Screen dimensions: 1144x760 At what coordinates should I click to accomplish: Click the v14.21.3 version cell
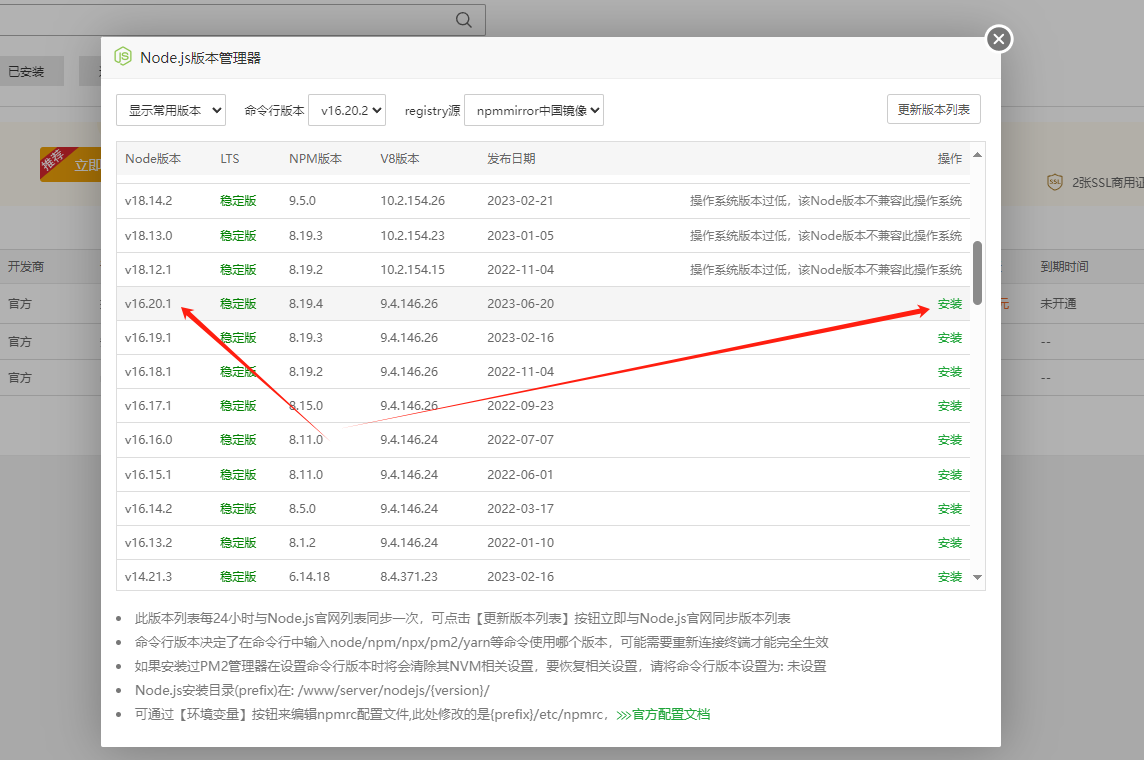coord(148,576)
